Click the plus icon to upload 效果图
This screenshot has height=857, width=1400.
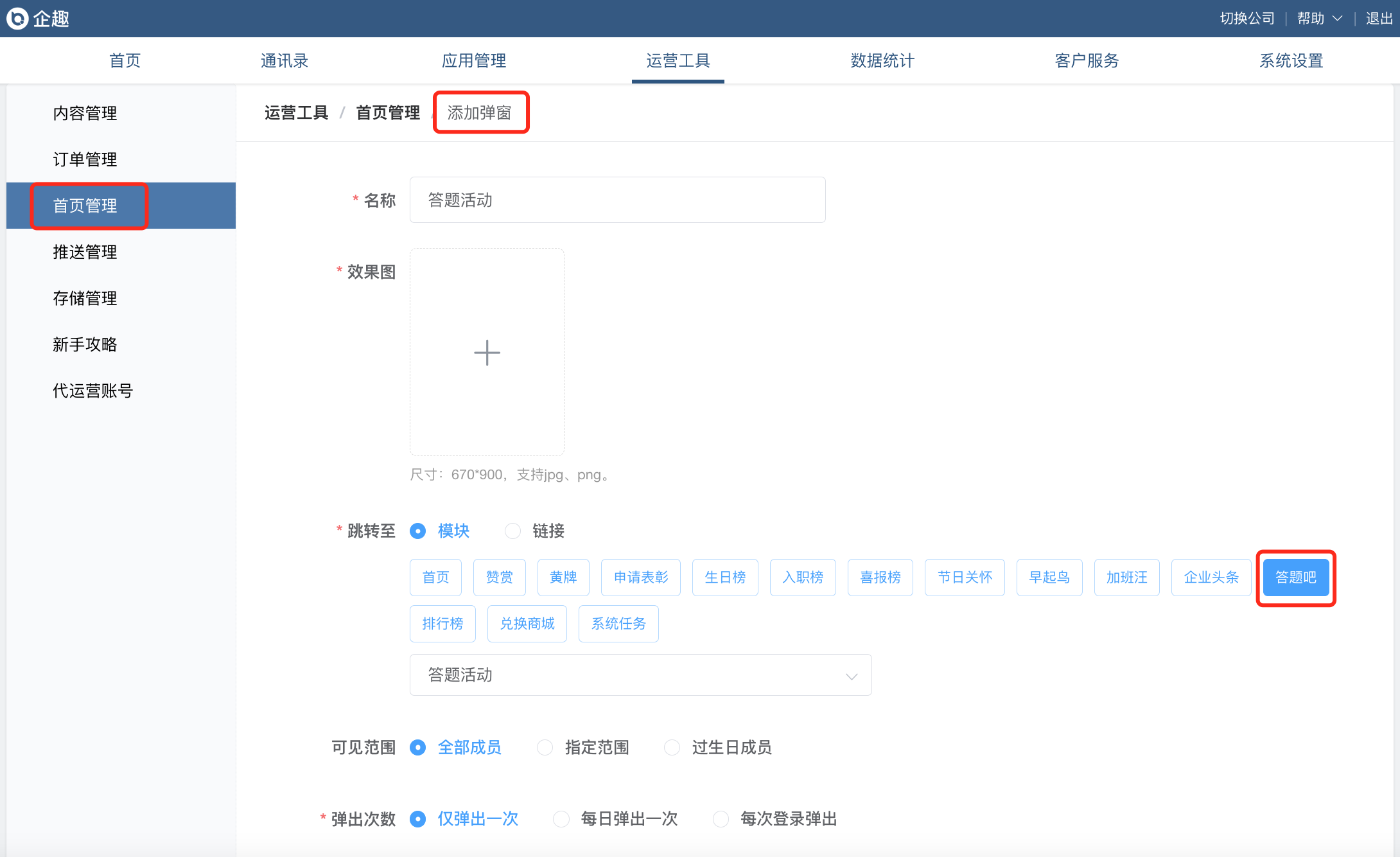pyautogui.click(x=487, y=353)
